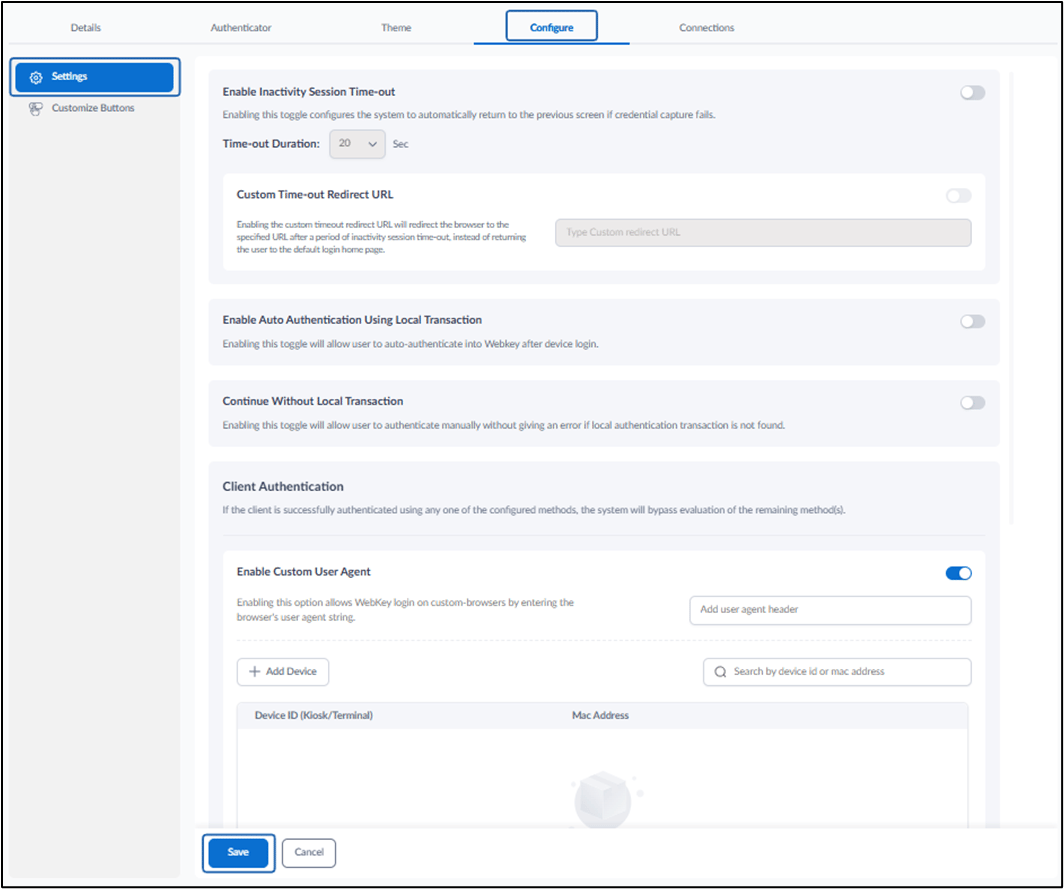This screenshot has width=1064, height=889.
Task: Focus the Type Custom redirect URL field
Action: 763,232
